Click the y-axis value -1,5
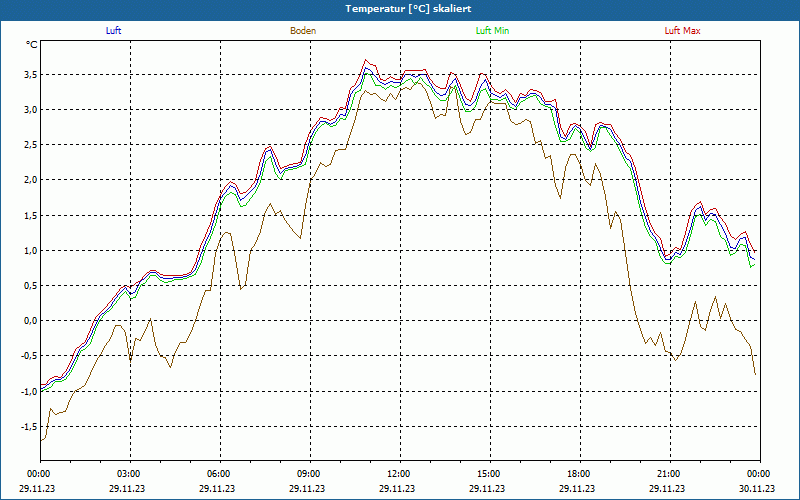The width and height of the screenshot is (800, 500). (30, 427)
